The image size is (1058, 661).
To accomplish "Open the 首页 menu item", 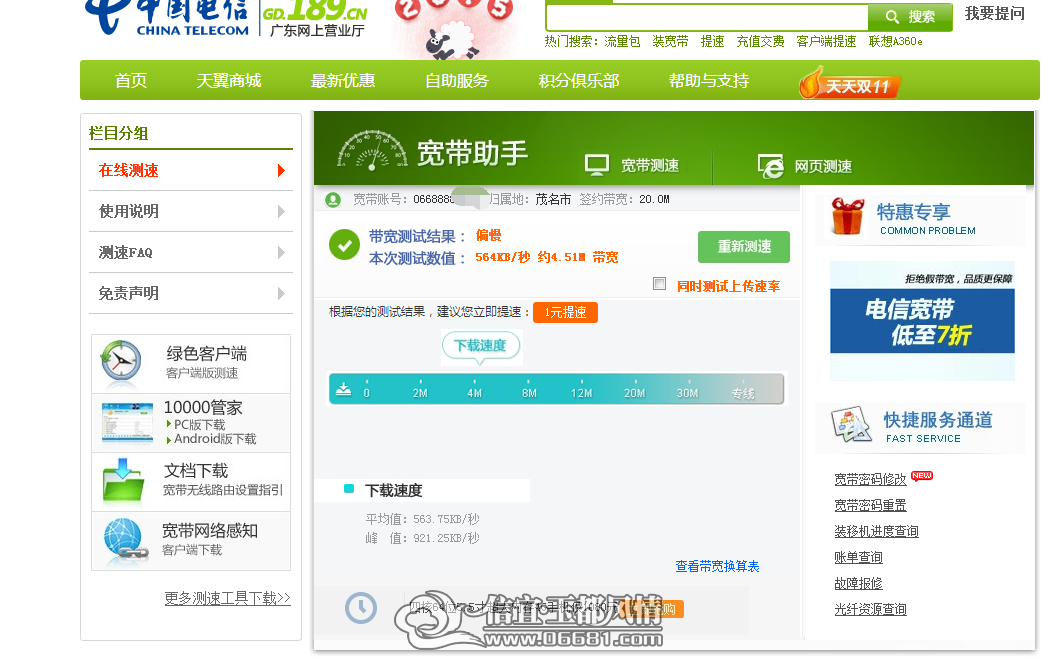I will 131,81.
